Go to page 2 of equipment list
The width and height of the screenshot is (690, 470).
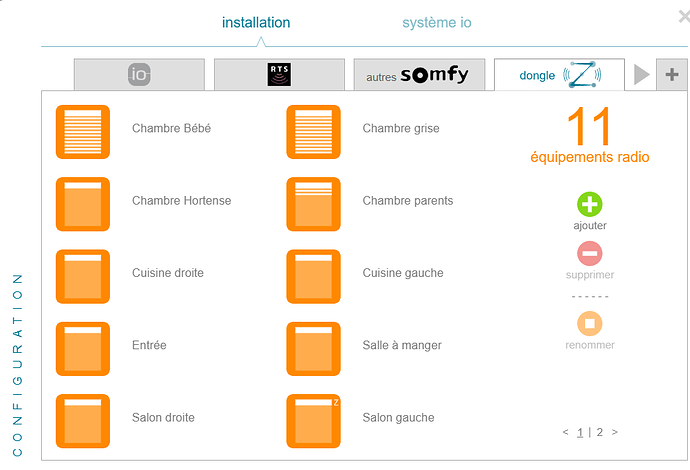pyautogui.click(x=600, y=432)
